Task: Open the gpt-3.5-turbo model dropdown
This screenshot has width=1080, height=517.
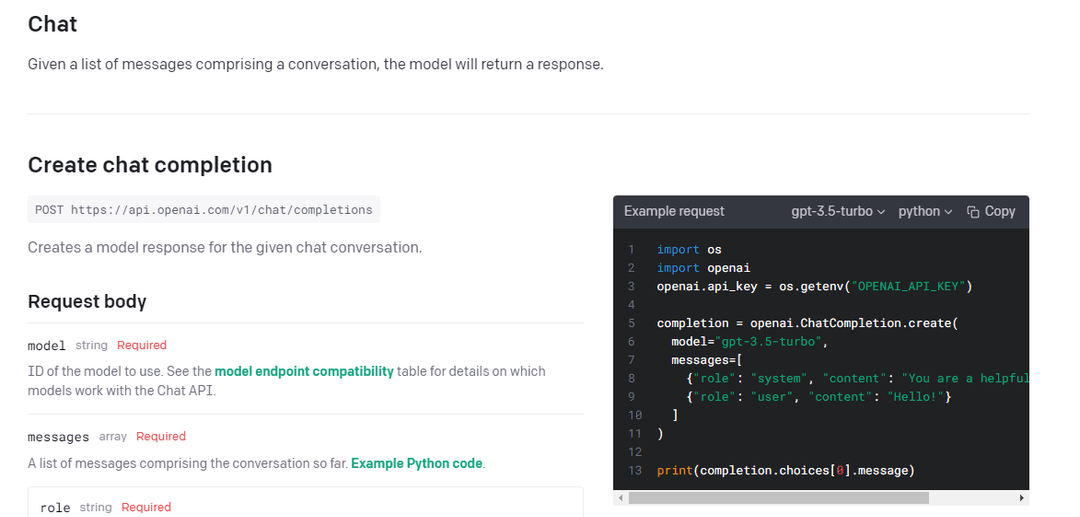Action: [x=838, y=211]
